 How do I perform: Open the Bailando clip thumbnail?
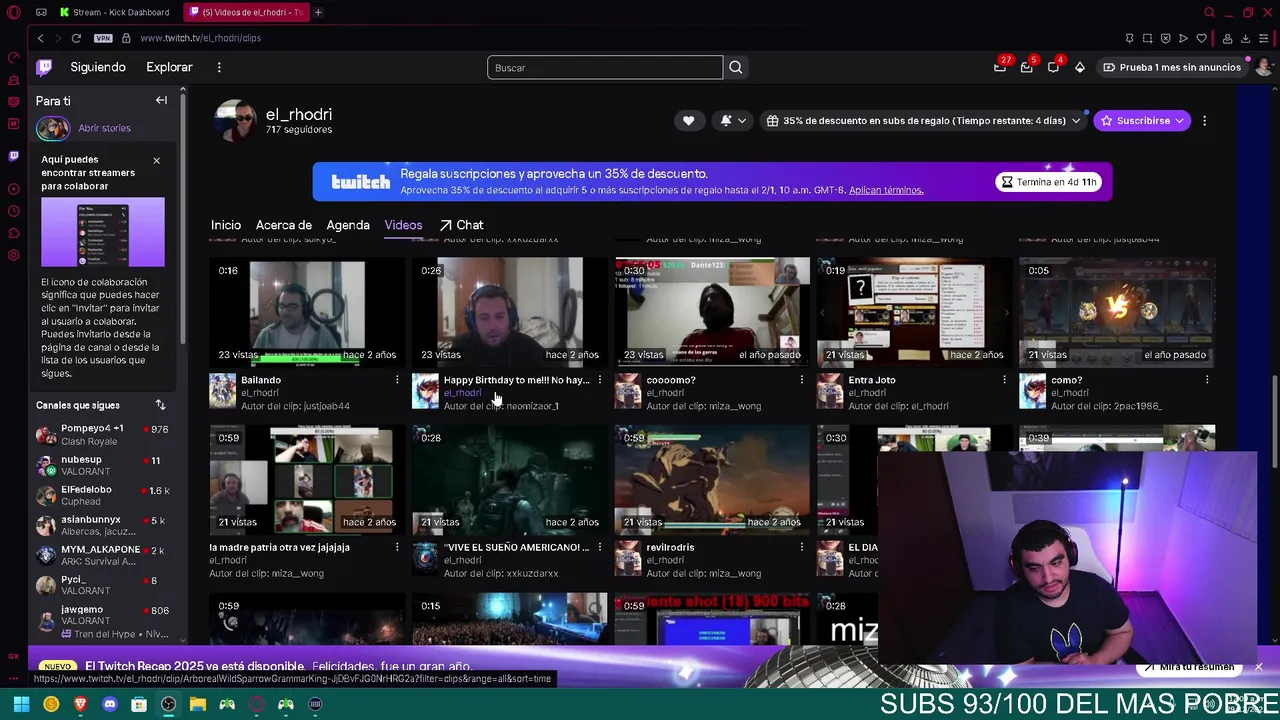tap(307, 312)
